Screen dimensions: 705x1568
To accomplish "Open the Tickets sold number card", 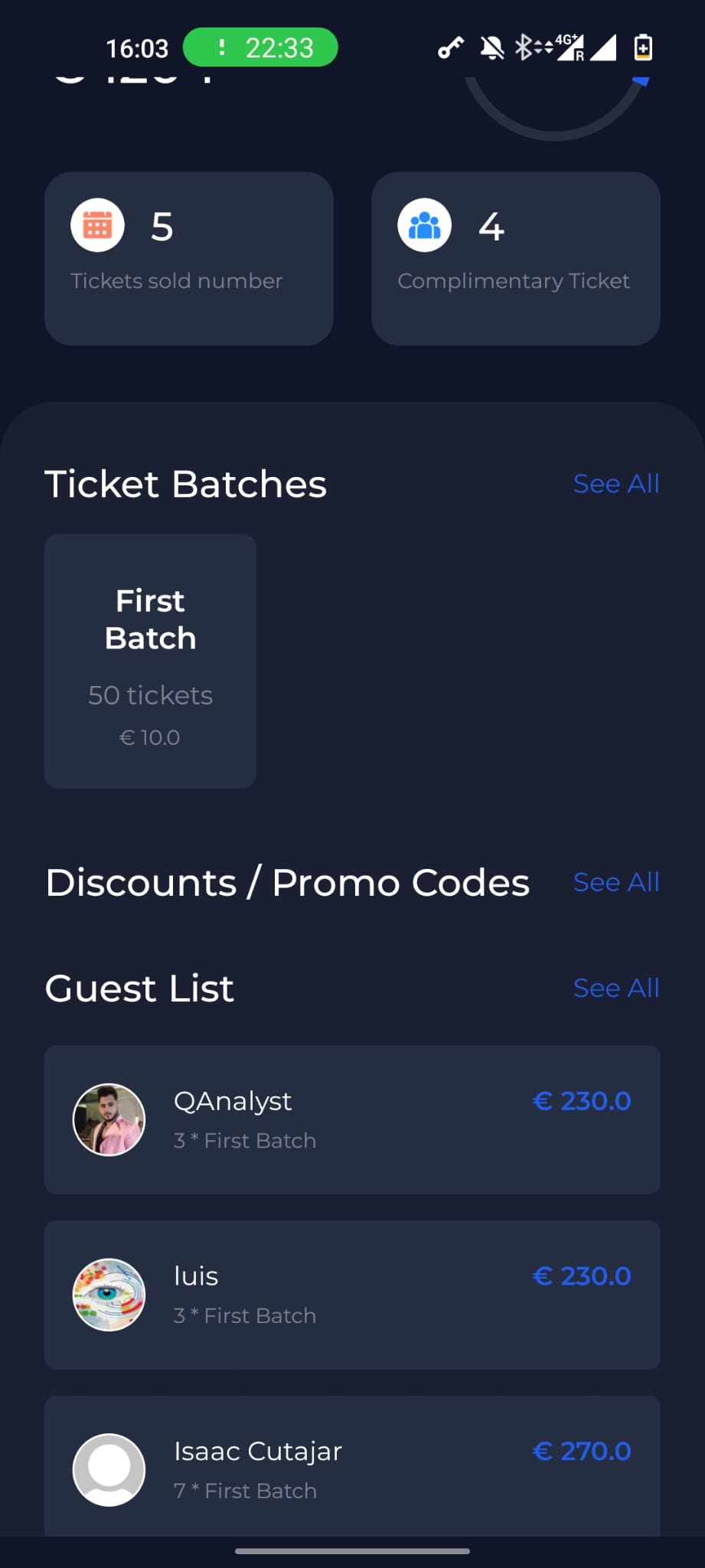I will pyautogui.click(x=189, y=259).
